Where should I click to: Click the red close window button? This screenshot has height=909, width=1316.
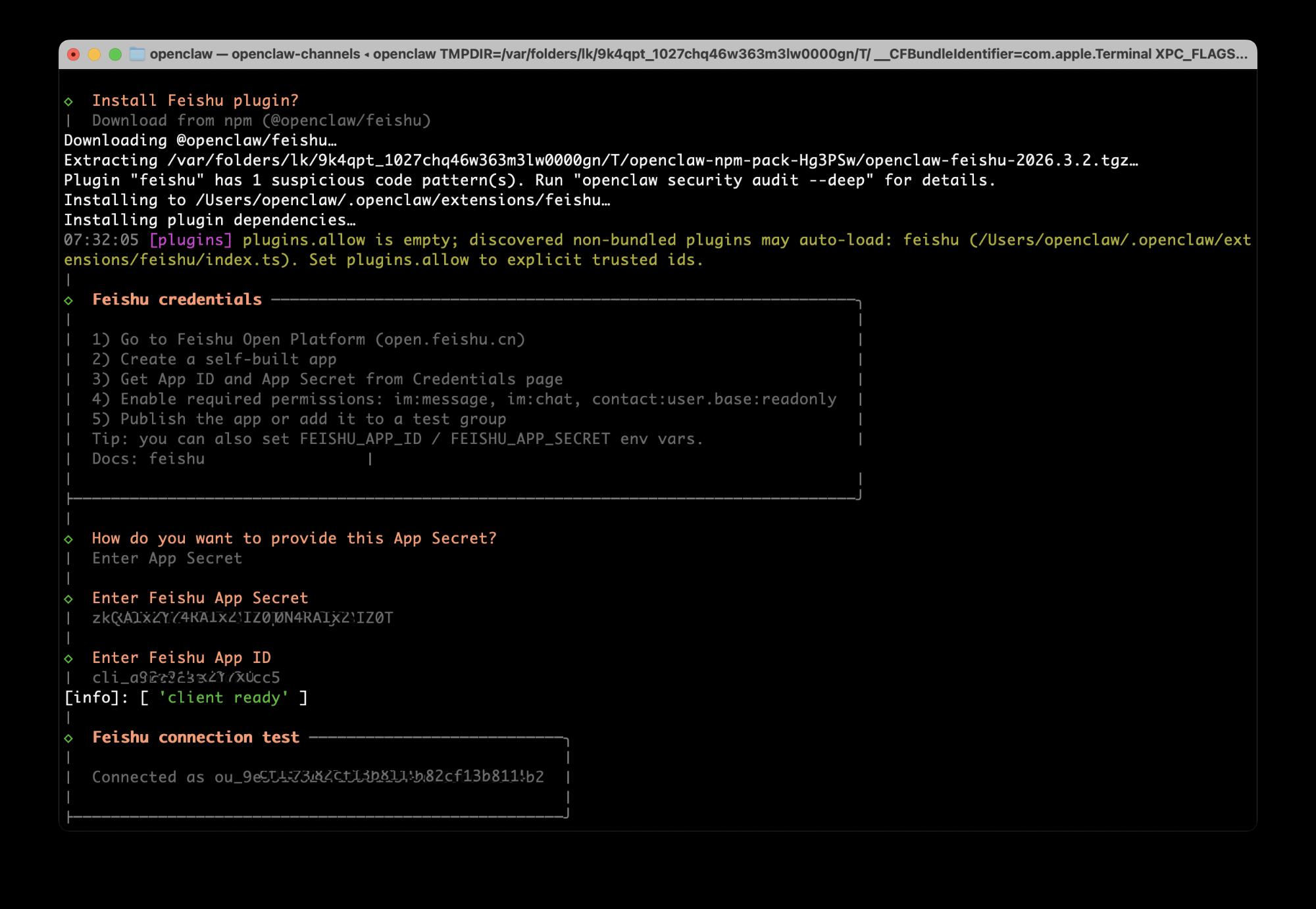coord(74,54)
